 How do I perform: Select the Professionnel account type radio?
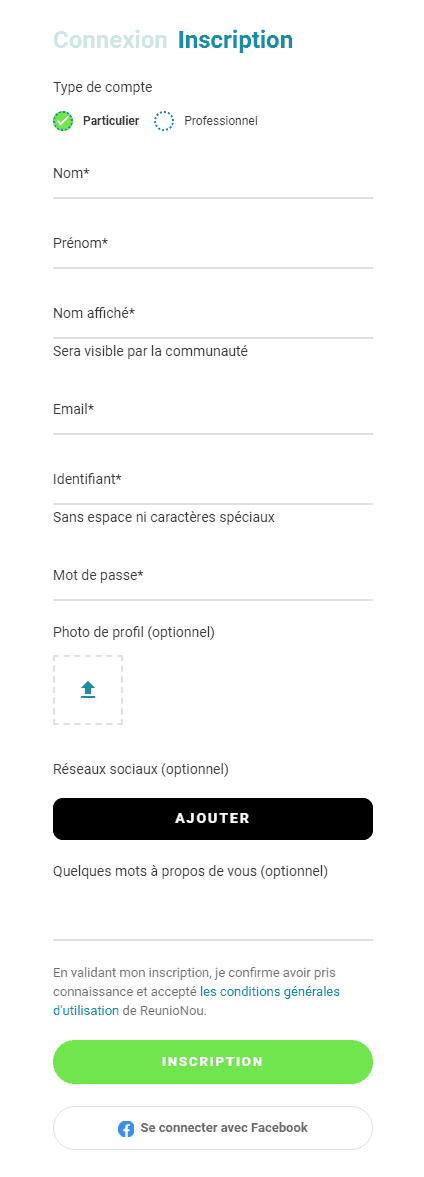click(x=164, y=121)
